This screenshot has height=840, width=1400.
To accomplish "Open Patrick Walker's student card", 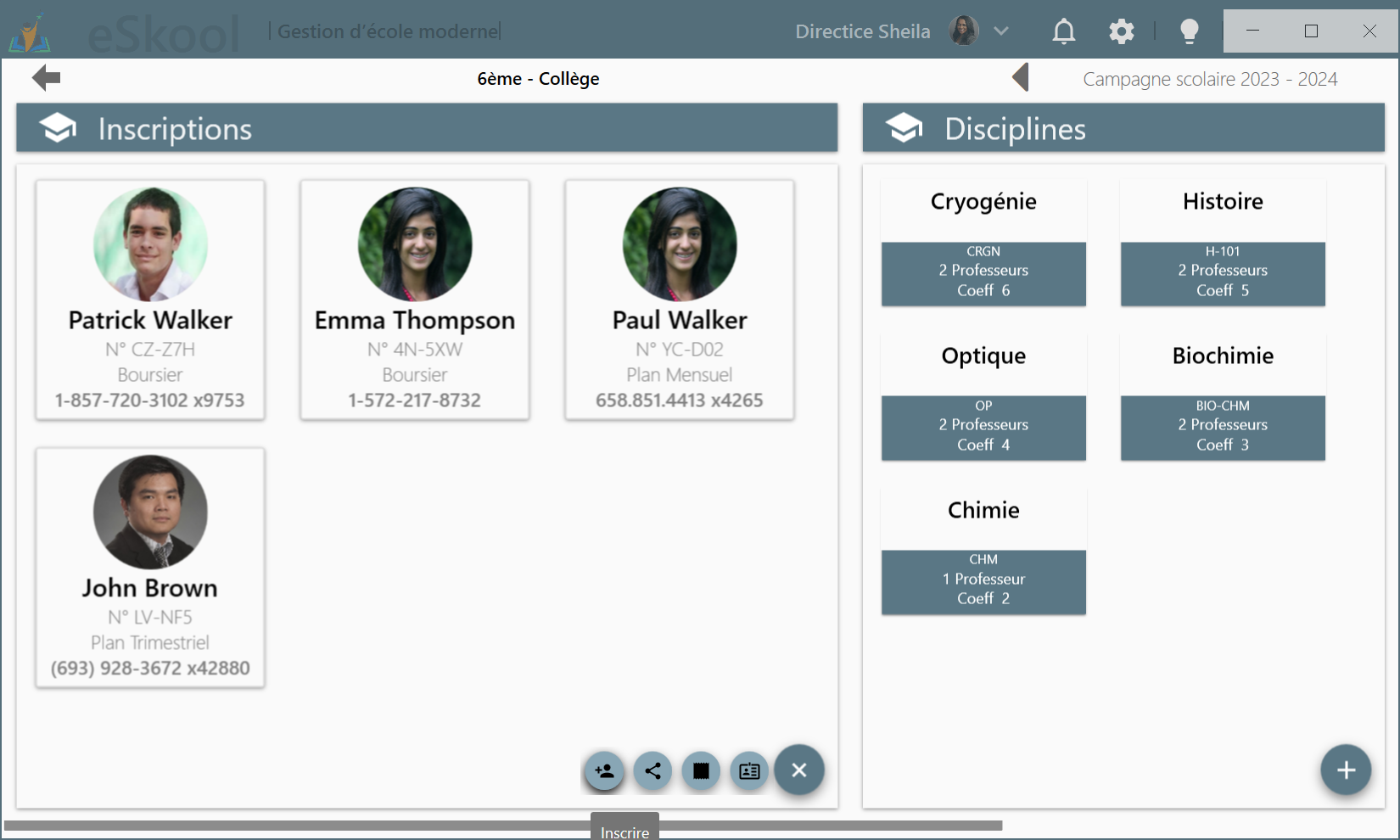I will tap(150, 299).
